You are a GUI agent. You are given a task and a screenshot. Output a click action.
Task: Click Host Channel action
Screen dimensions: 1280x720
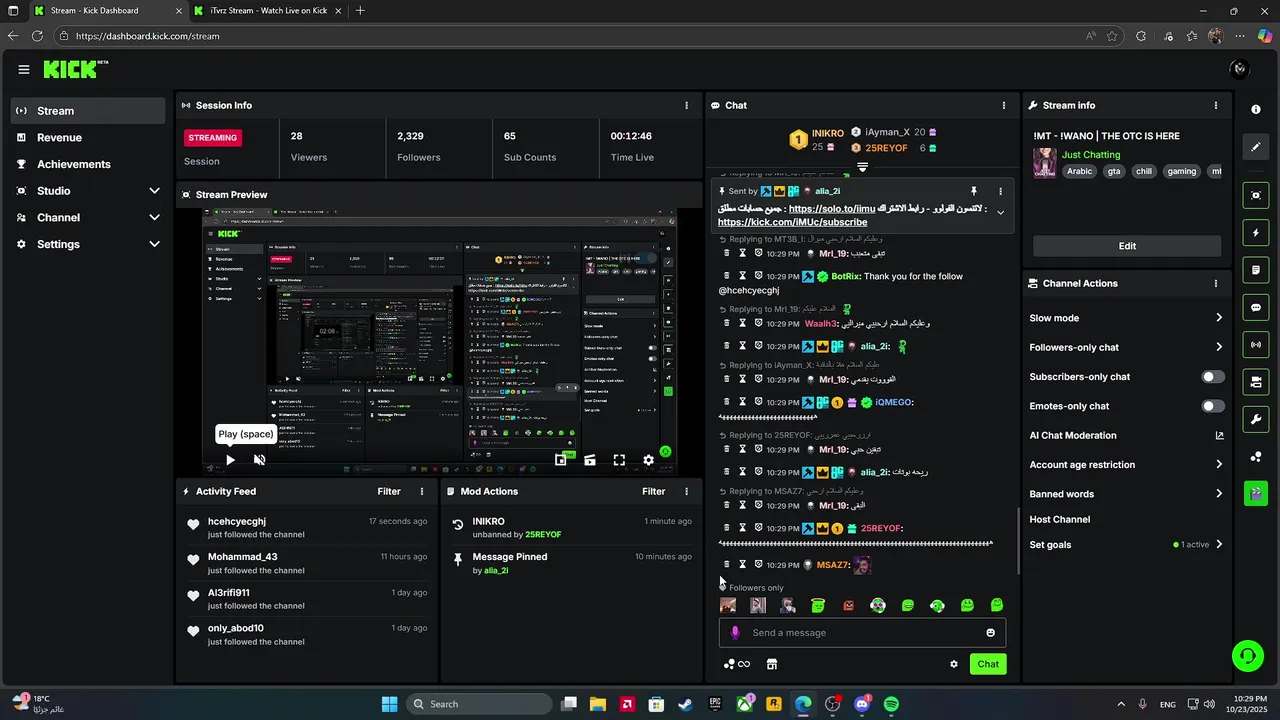tap(1059, 519)
